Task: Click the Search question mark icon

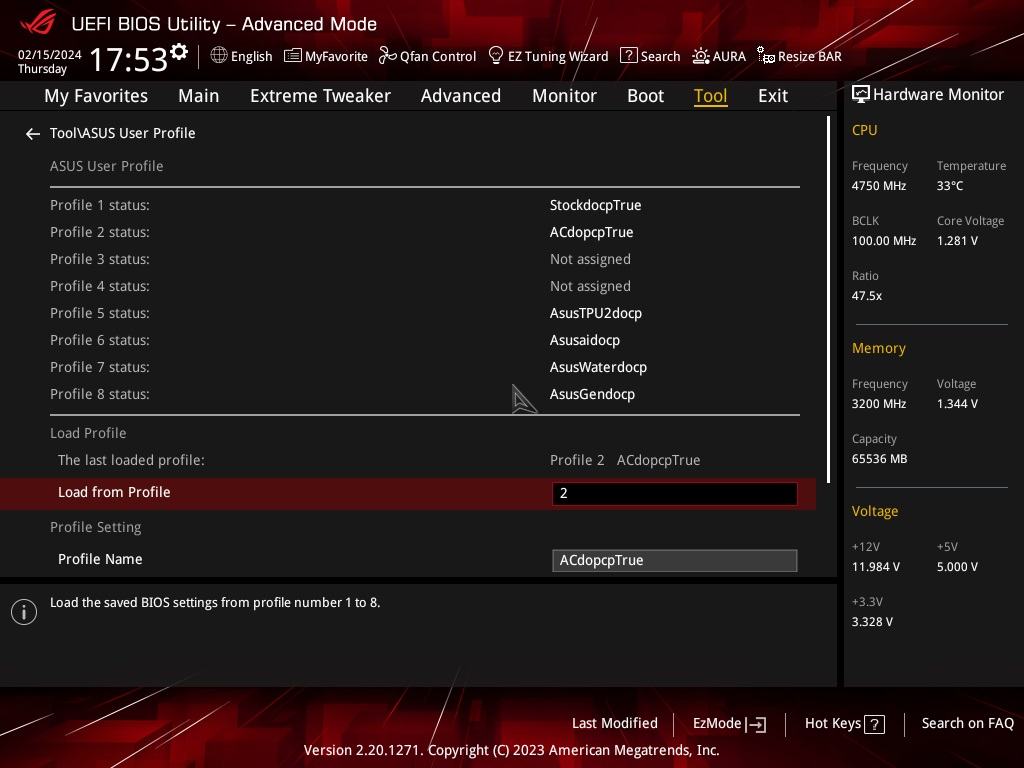Action: point(628,56)
